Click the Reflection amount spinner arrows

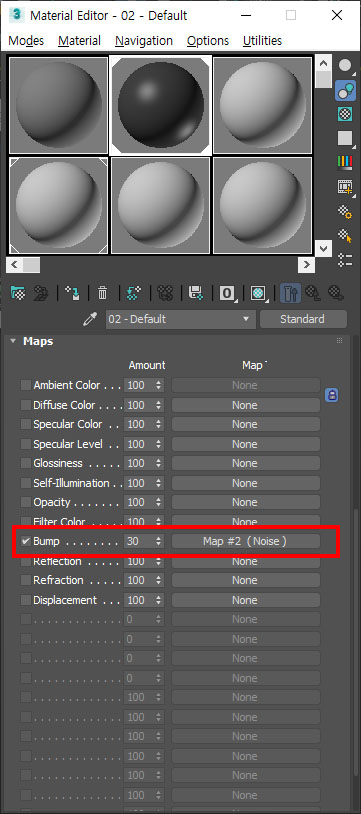(x=158, y=561)
